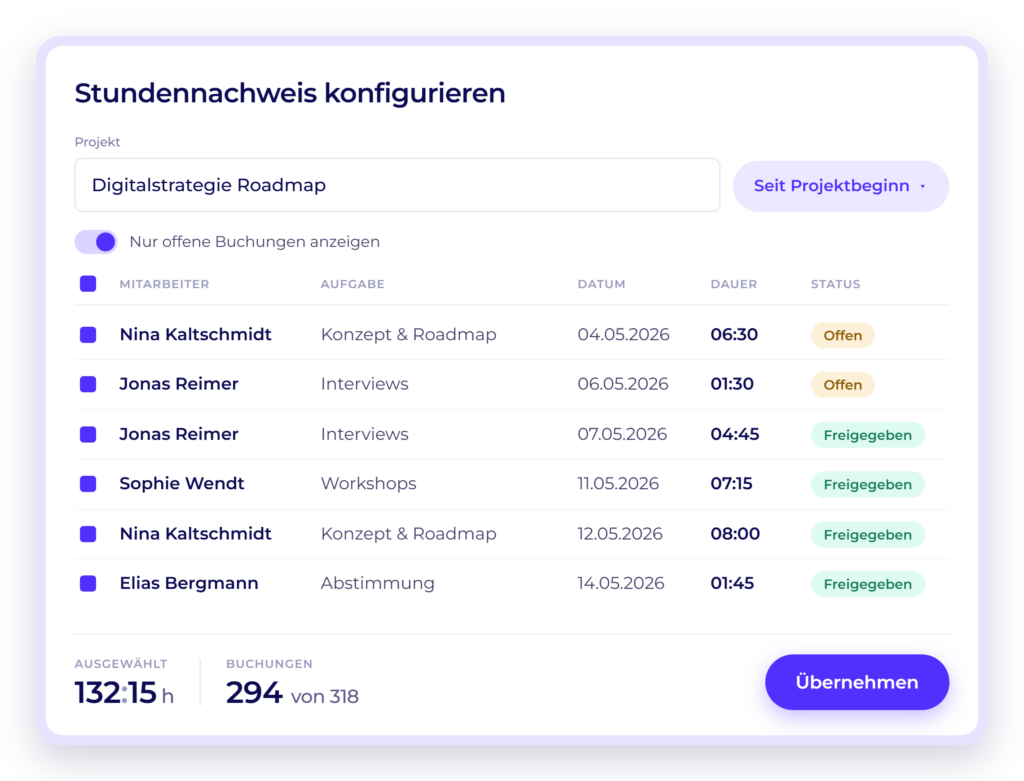1024x781 pixels.
Task: Uncheck Nina Kaltschmidt 04.05.2026 row checkbox
Action: point(88,335)
